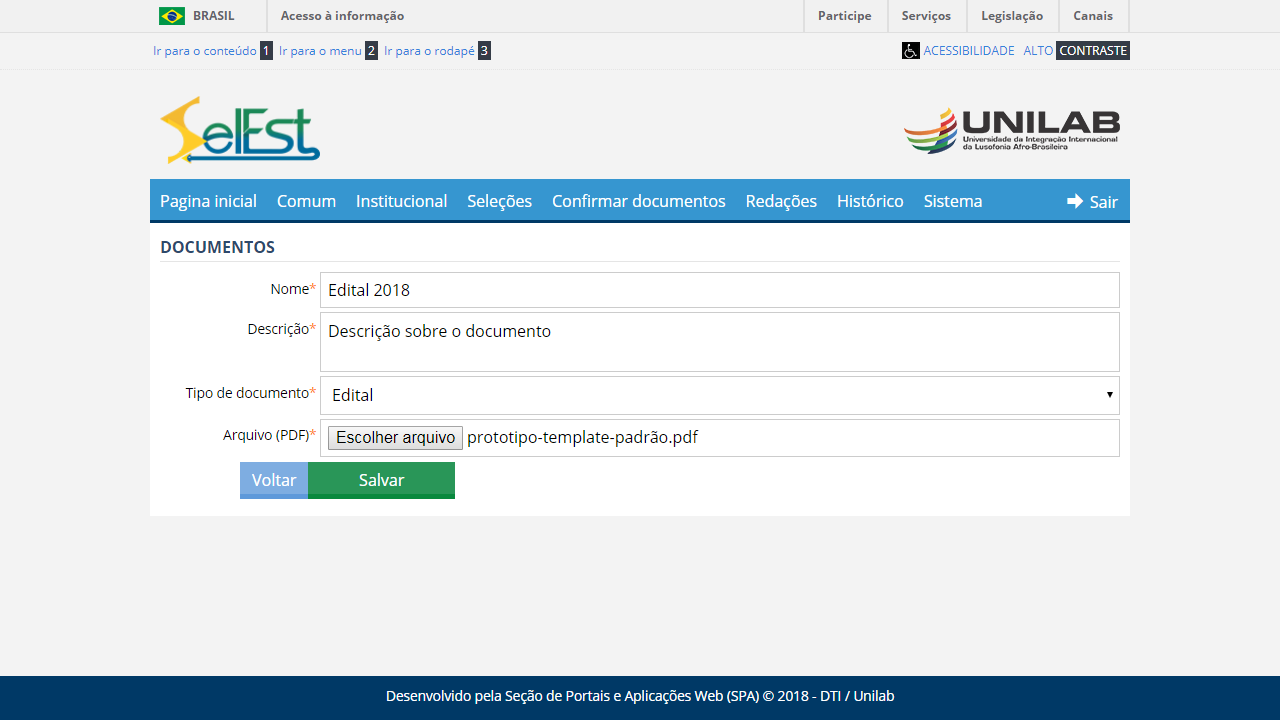Open the Sistema menu
Screen dimensions: 1280x720
tap(952, 201)
